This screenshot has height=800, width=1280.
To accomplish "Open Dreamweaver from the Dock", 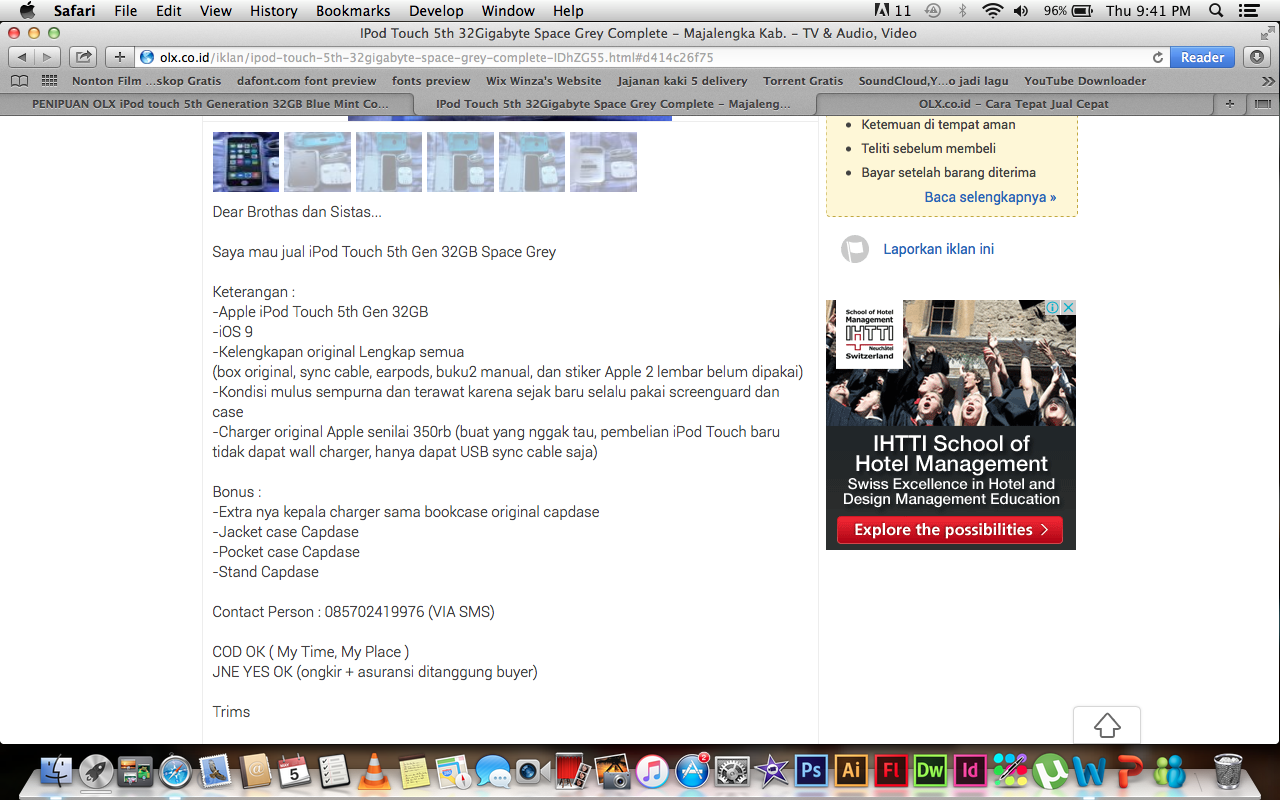I will pyautogui.click(x=930, y=770).
